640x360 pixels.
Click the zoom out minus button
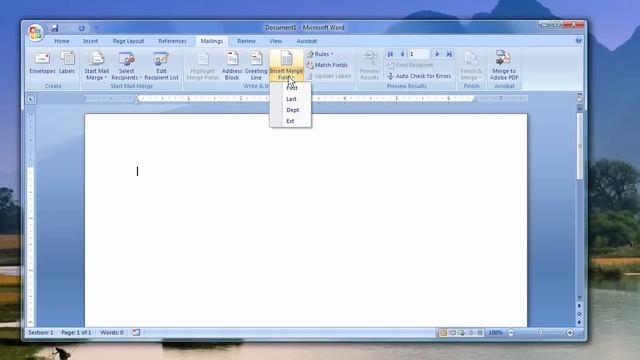point(511,333)
